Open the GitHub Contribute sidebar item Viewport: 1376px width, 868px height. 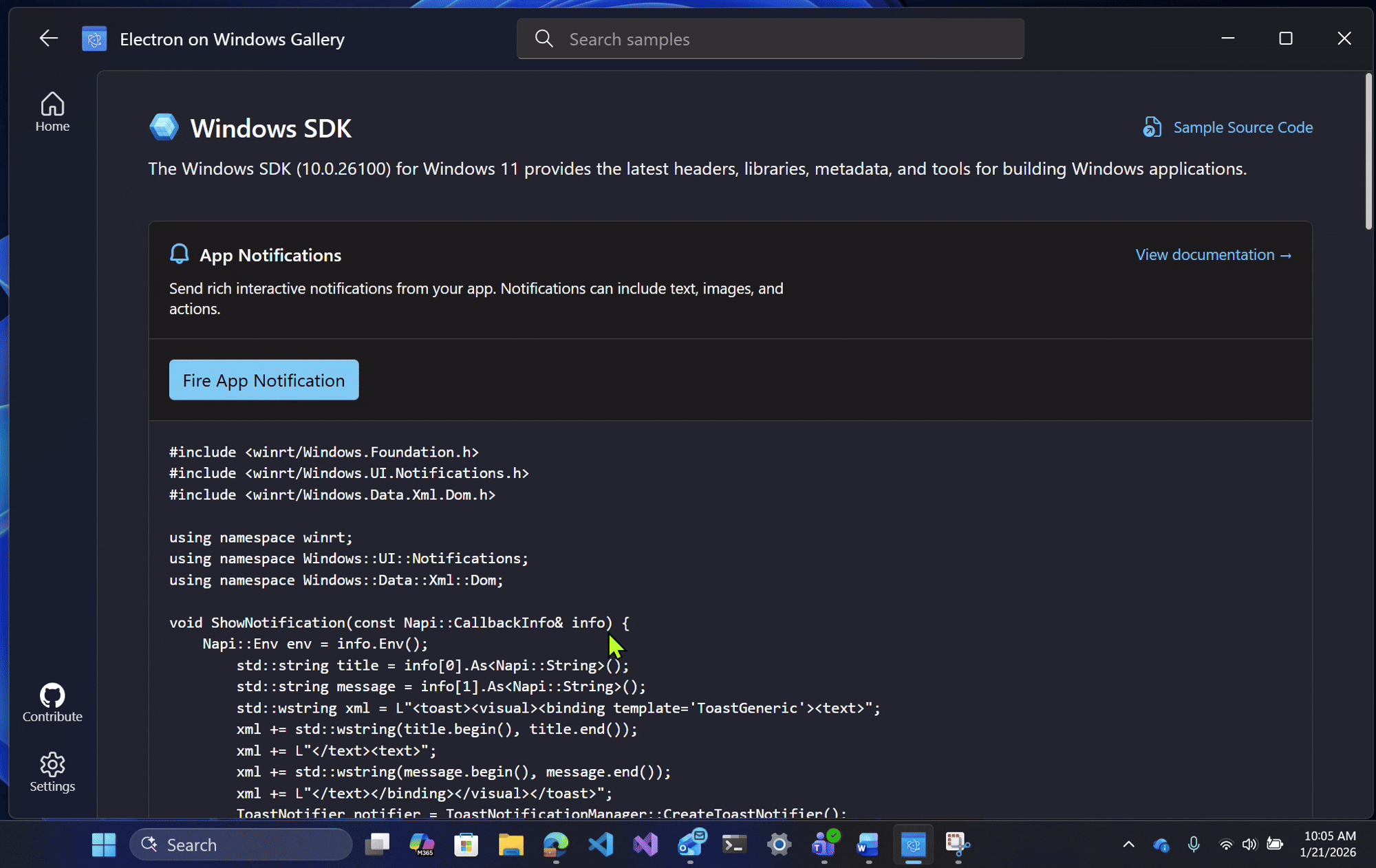click(52, 703)
